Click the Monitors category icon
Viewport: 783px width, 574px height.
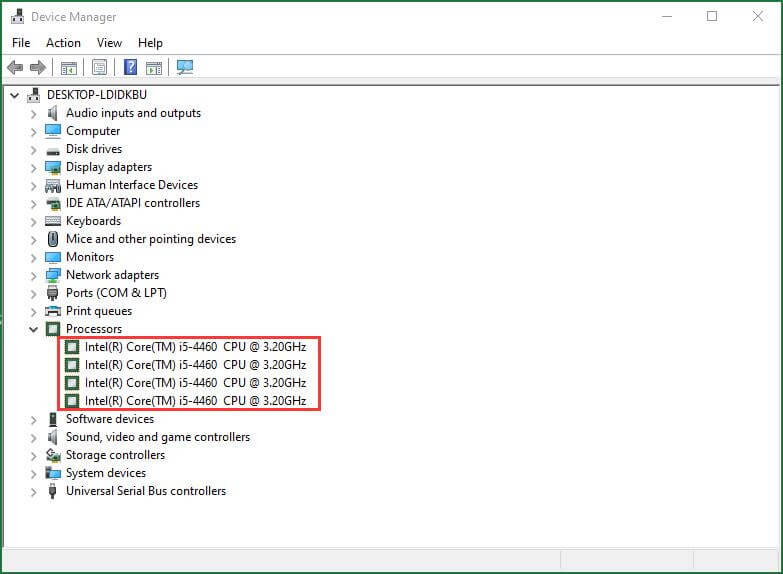(53, 257)
